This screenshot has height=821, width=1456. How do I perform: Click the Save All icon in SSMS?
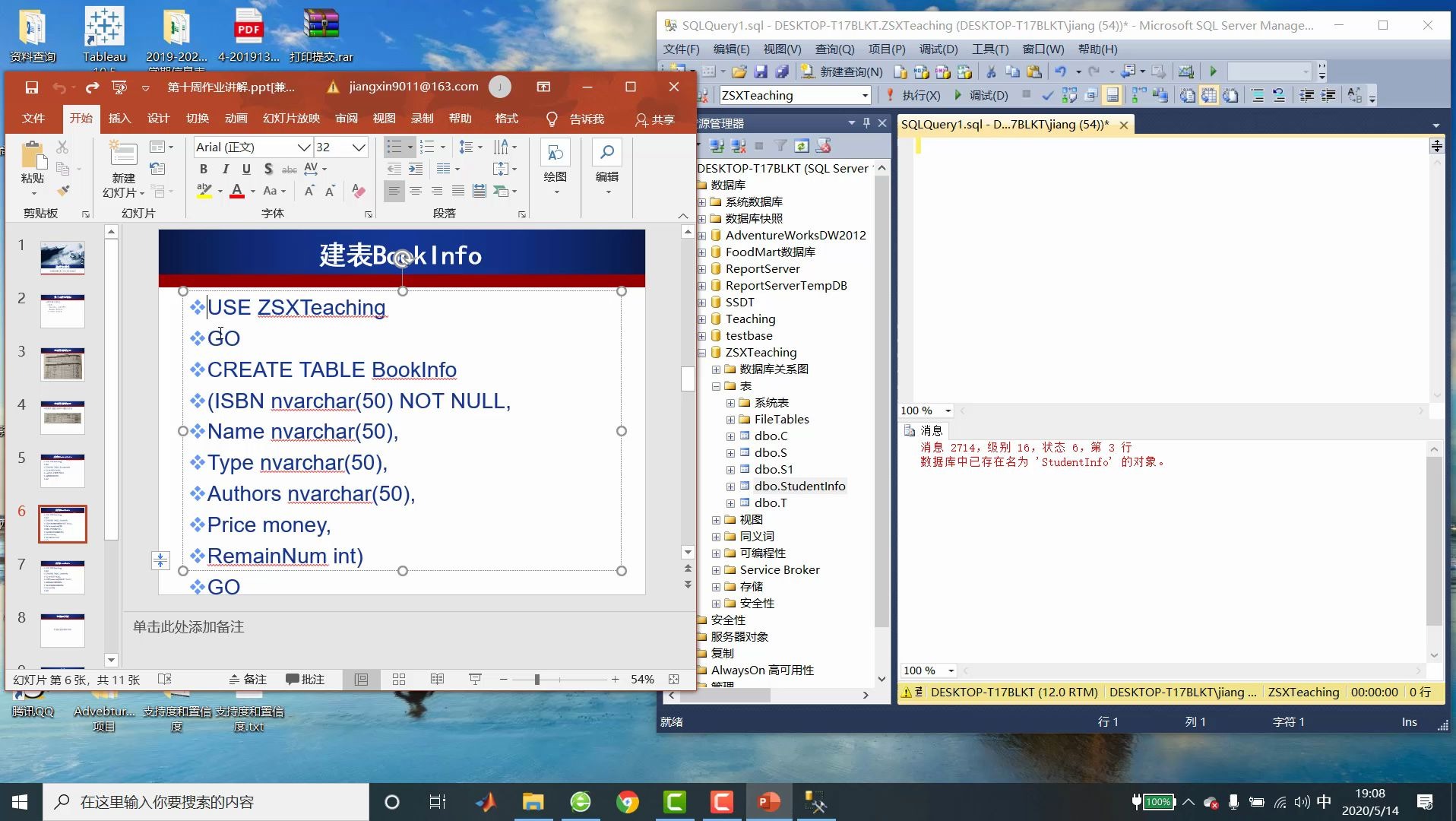(x=781, y=71)
